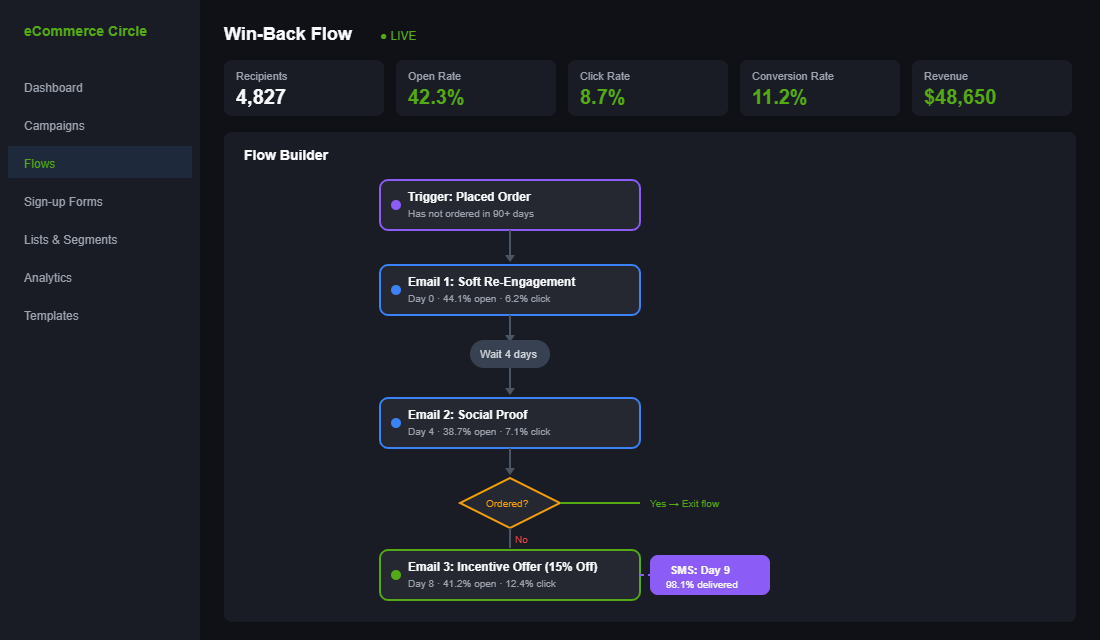Select the Wait 4 days delay pill

coord(509,354)
